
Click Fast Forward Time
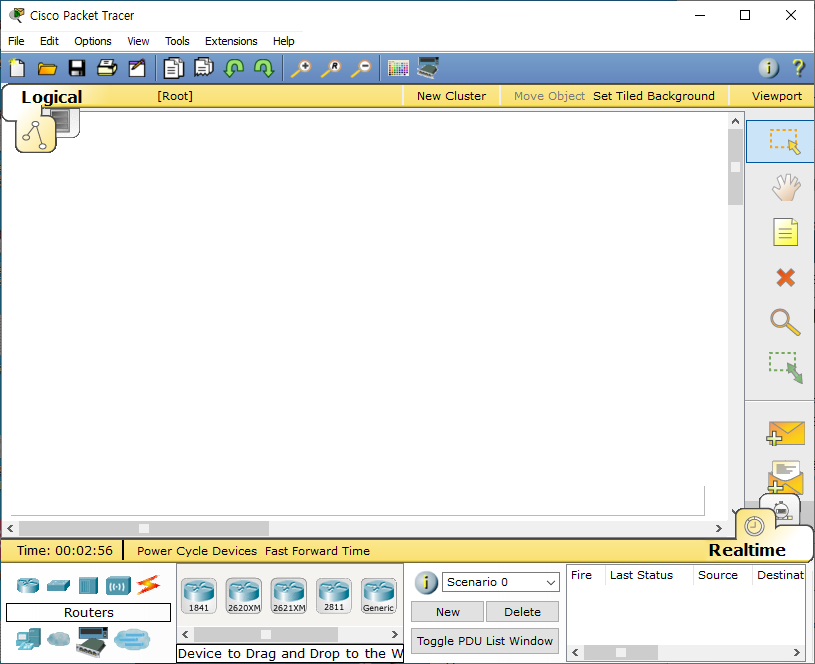(x=318, y=551)
